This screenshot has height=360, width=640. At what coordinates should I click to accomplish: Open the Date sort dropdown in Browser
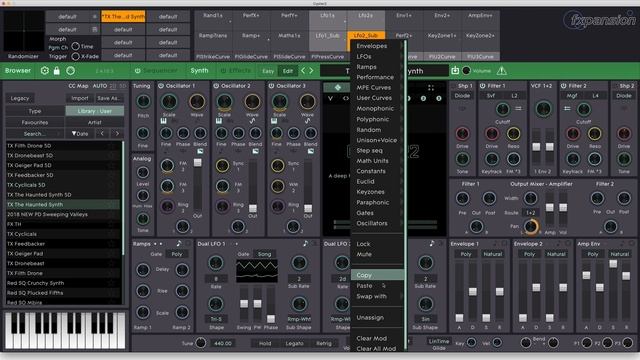click(x=79, y=133)
